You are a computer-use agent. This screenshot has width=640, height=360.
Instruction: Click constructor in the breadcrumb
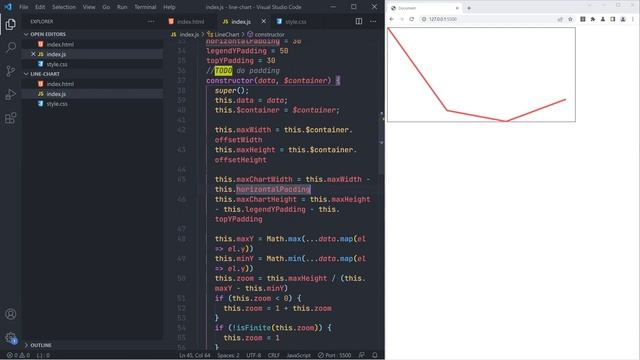click(x=269, y=35)
